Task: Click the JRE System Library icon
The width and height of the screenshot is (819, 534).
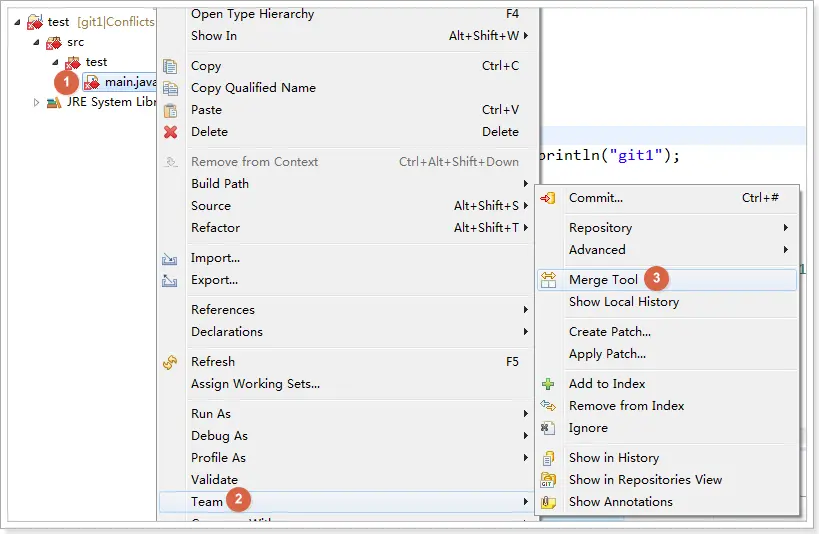Action: tap(54, 102)
